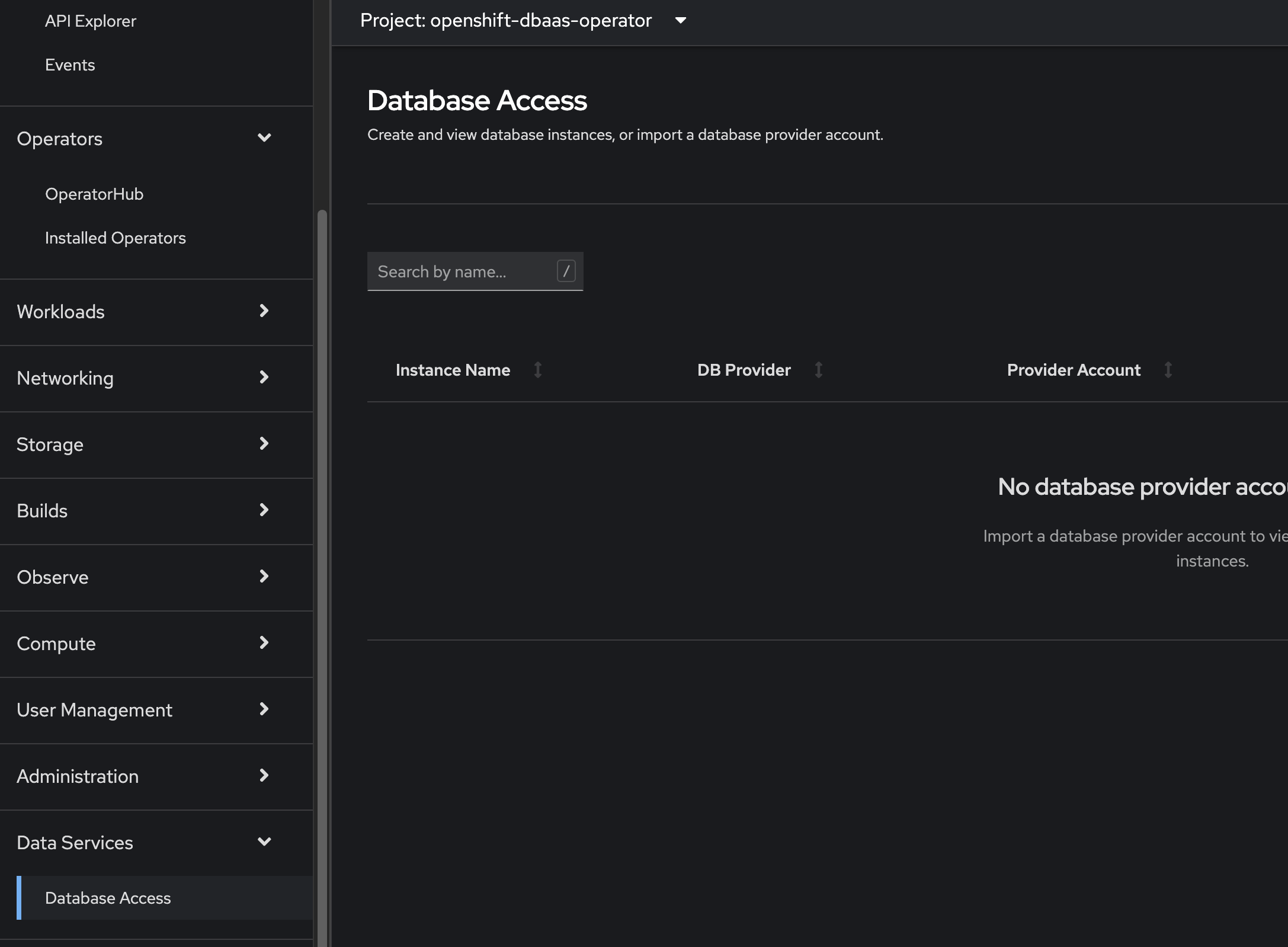Click the sidebar vertical scrollbar
This screenshot has width=1288, height=947.
pos(322,533)
